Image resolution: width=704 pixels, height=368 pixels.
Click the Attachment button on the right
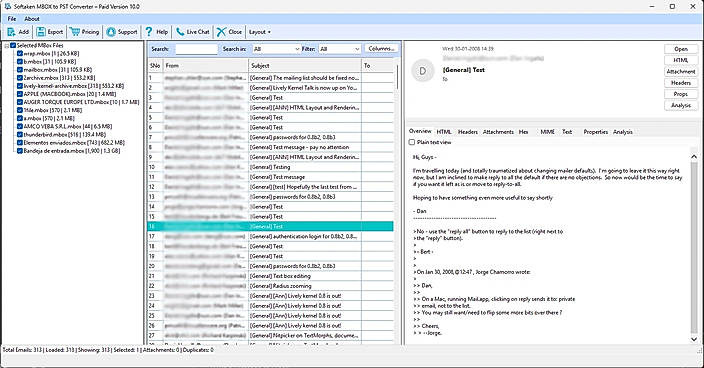[x=681, y=71]
